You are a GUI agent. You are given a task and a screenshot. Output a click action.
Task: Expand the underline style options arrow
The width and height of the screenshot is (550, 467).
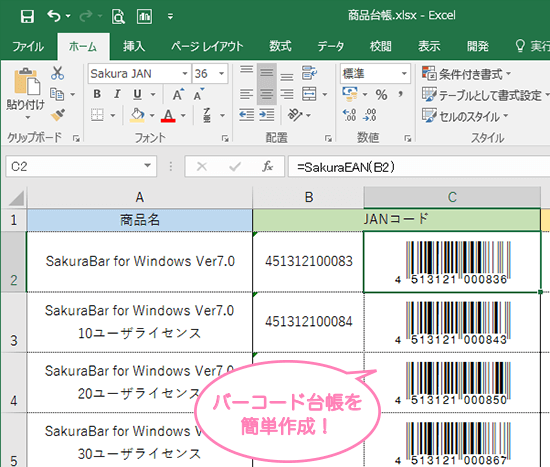point(153,94)
